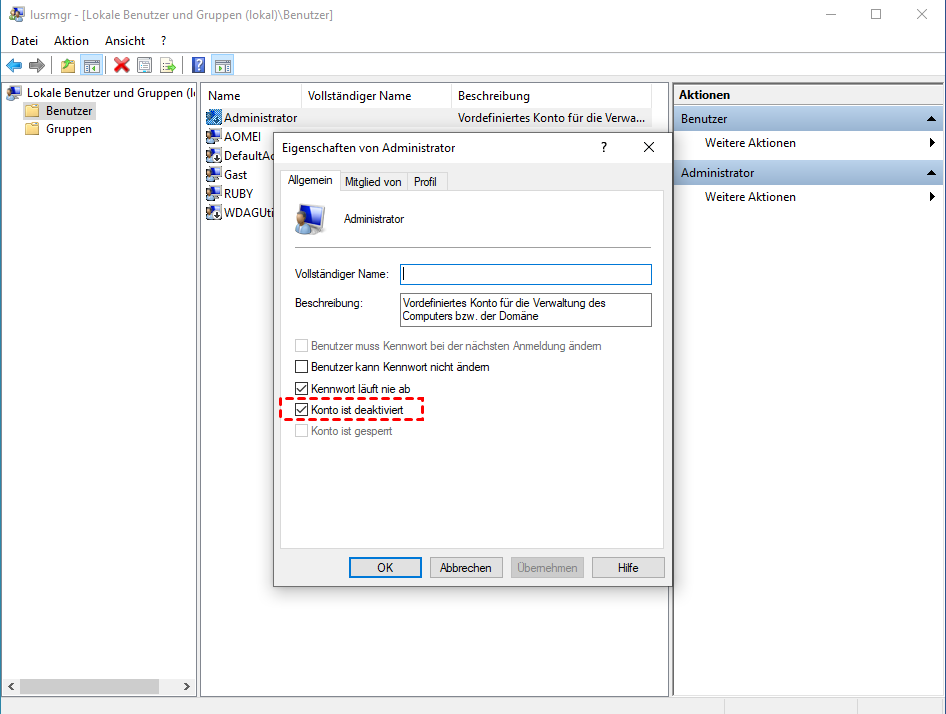Switch to the Profil tab
This screenshot has width=946, height=714.
(425, 182)
